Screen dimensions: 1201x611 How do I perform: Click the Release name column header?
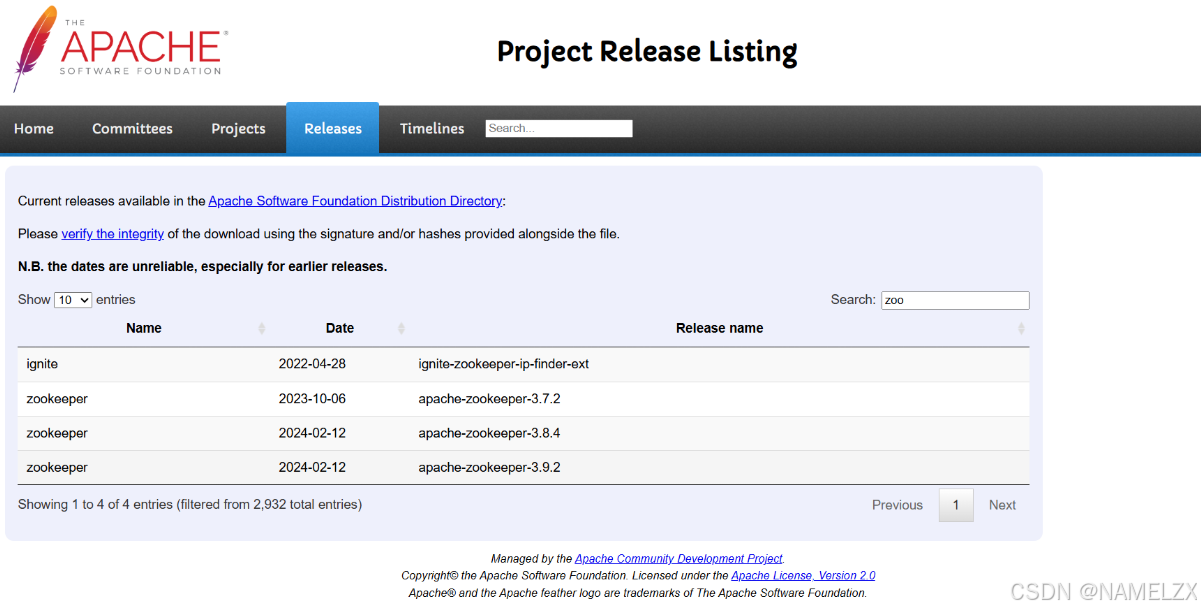click(720, 328)
